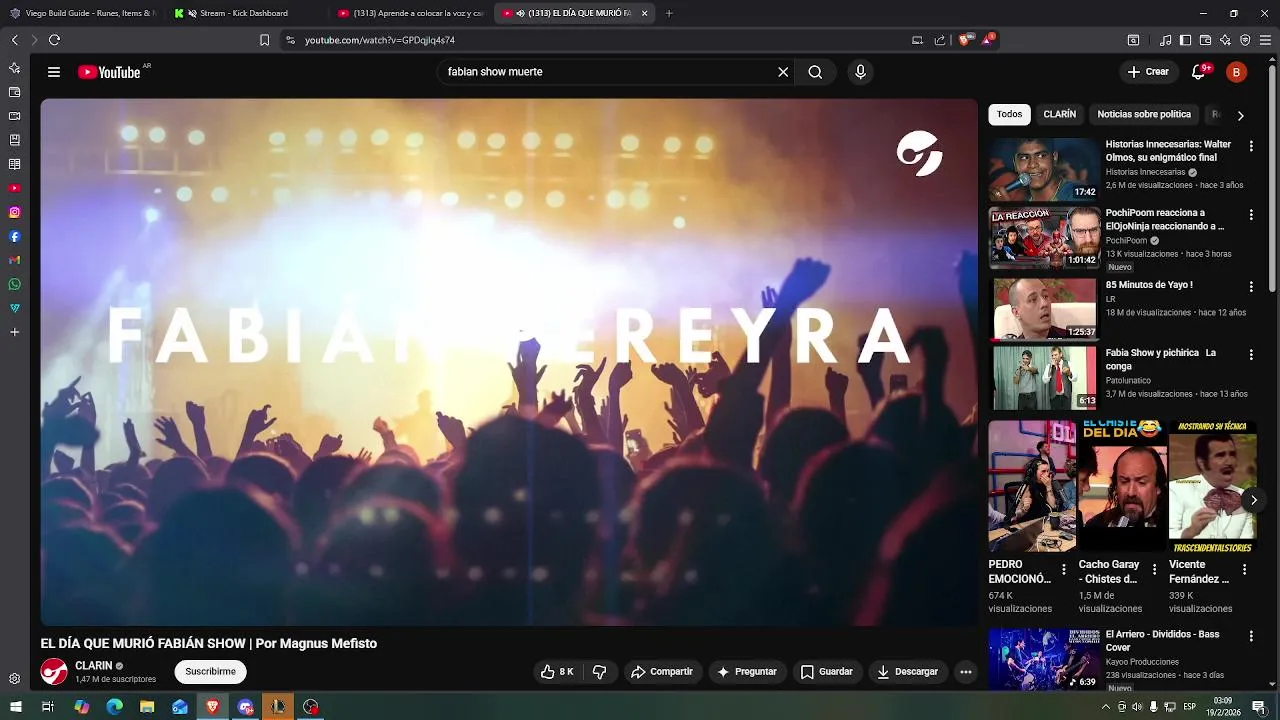The width and height of the screenshot is (1280, 720).
Task: Add a site to browser sidebar
Action: tap(14, 332)
